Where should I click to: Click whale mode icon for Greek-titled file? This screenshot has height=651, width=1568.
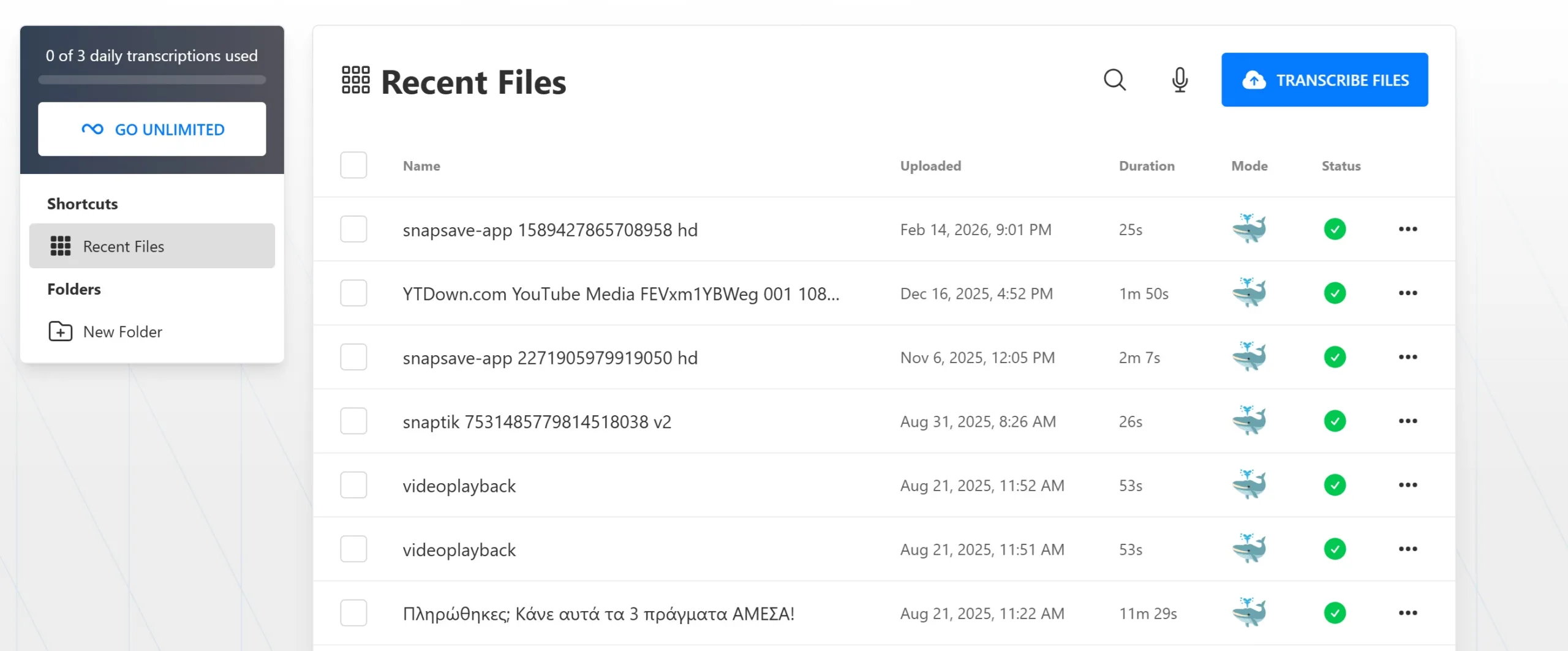tap(1249, 612)
